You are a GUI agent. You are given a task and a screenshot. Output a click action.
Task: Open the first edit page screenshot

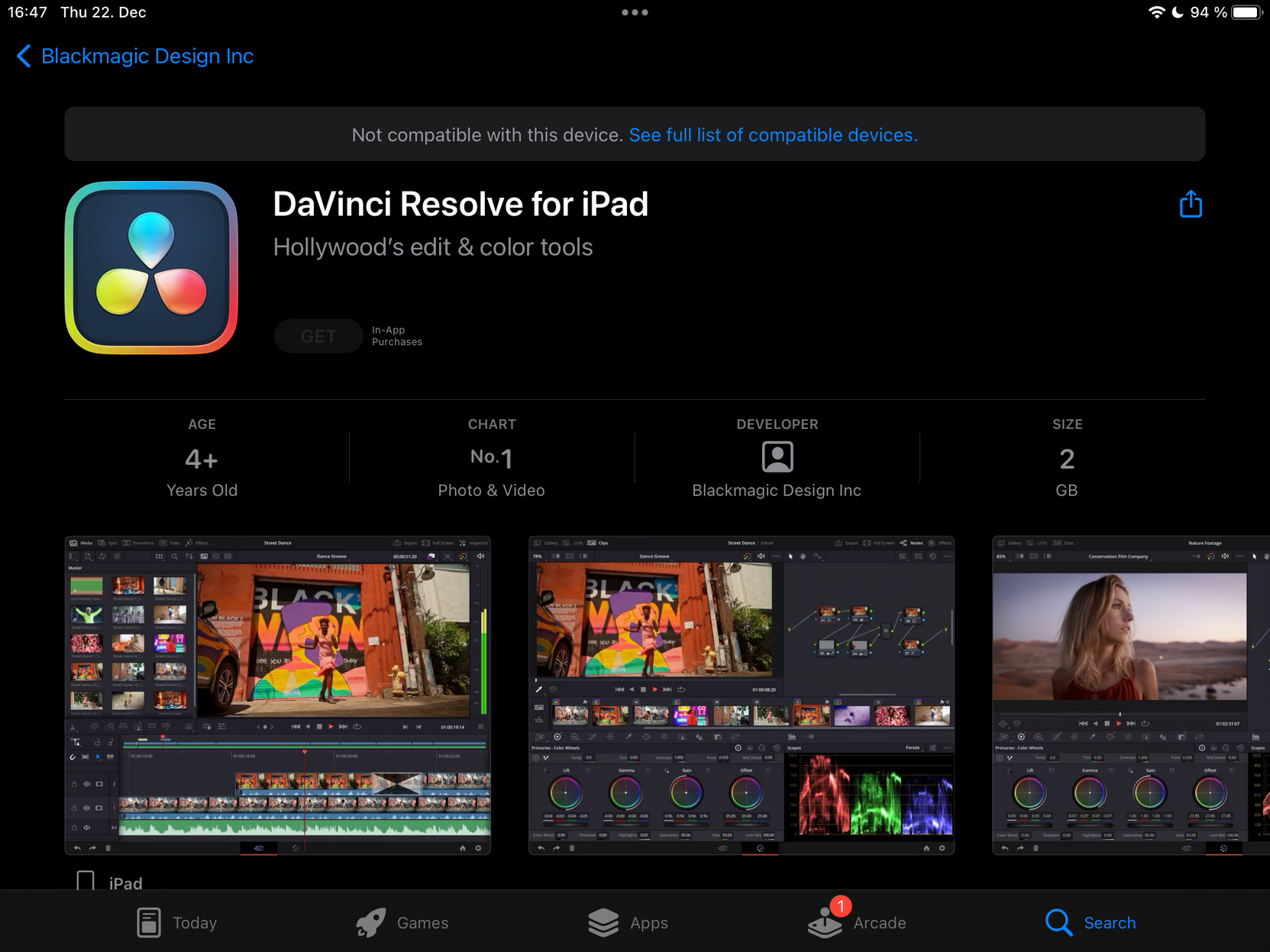(277, 695)
